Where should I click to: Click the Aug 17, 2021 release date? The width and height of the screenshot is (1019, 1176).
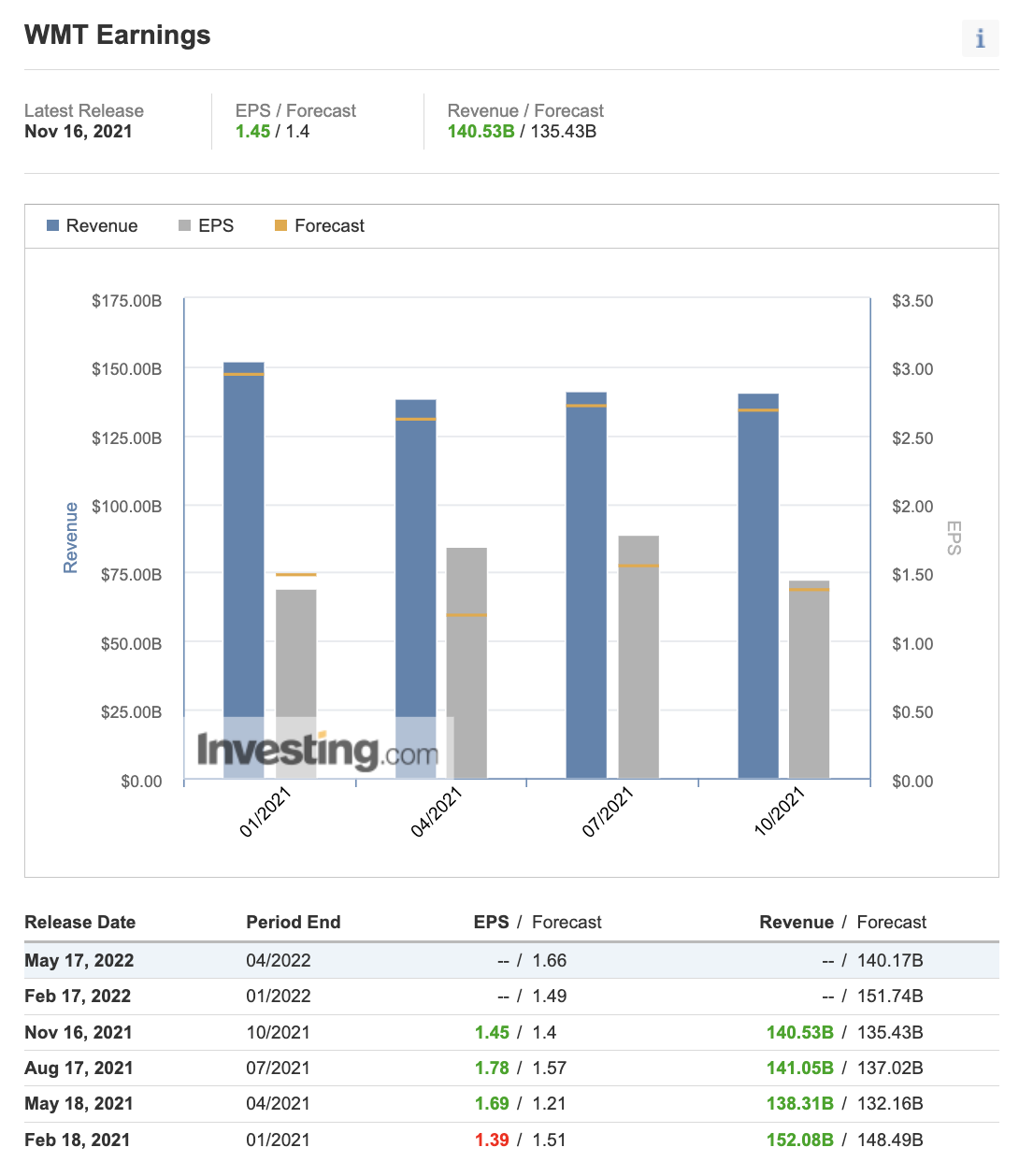tap(79, 1068)
